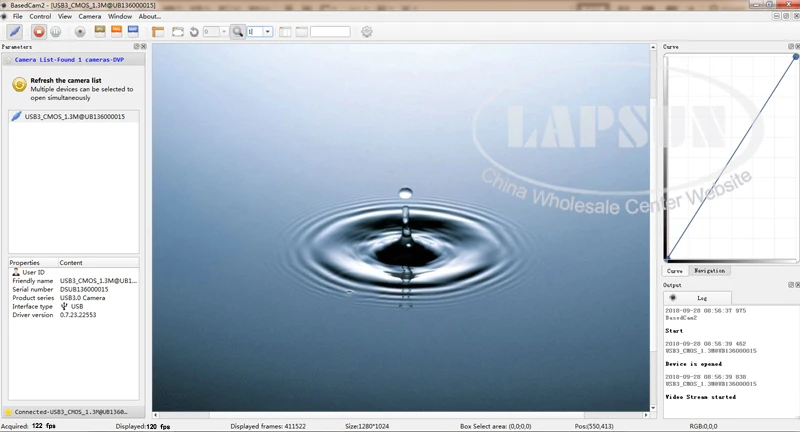
Task: Click Displayed frames: 411522 in status bar
Action: click(268, 426)
